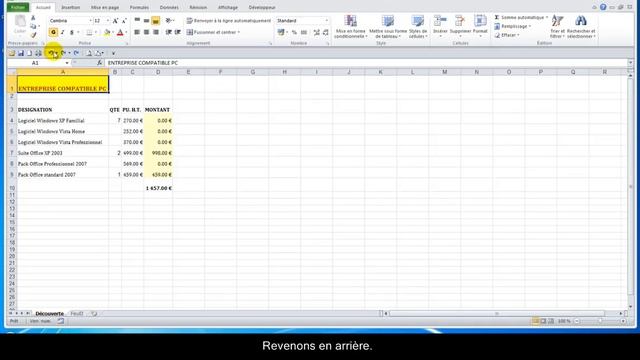
Task: Decrease font size with smaller A icon
Action: [x=124, y=20]
